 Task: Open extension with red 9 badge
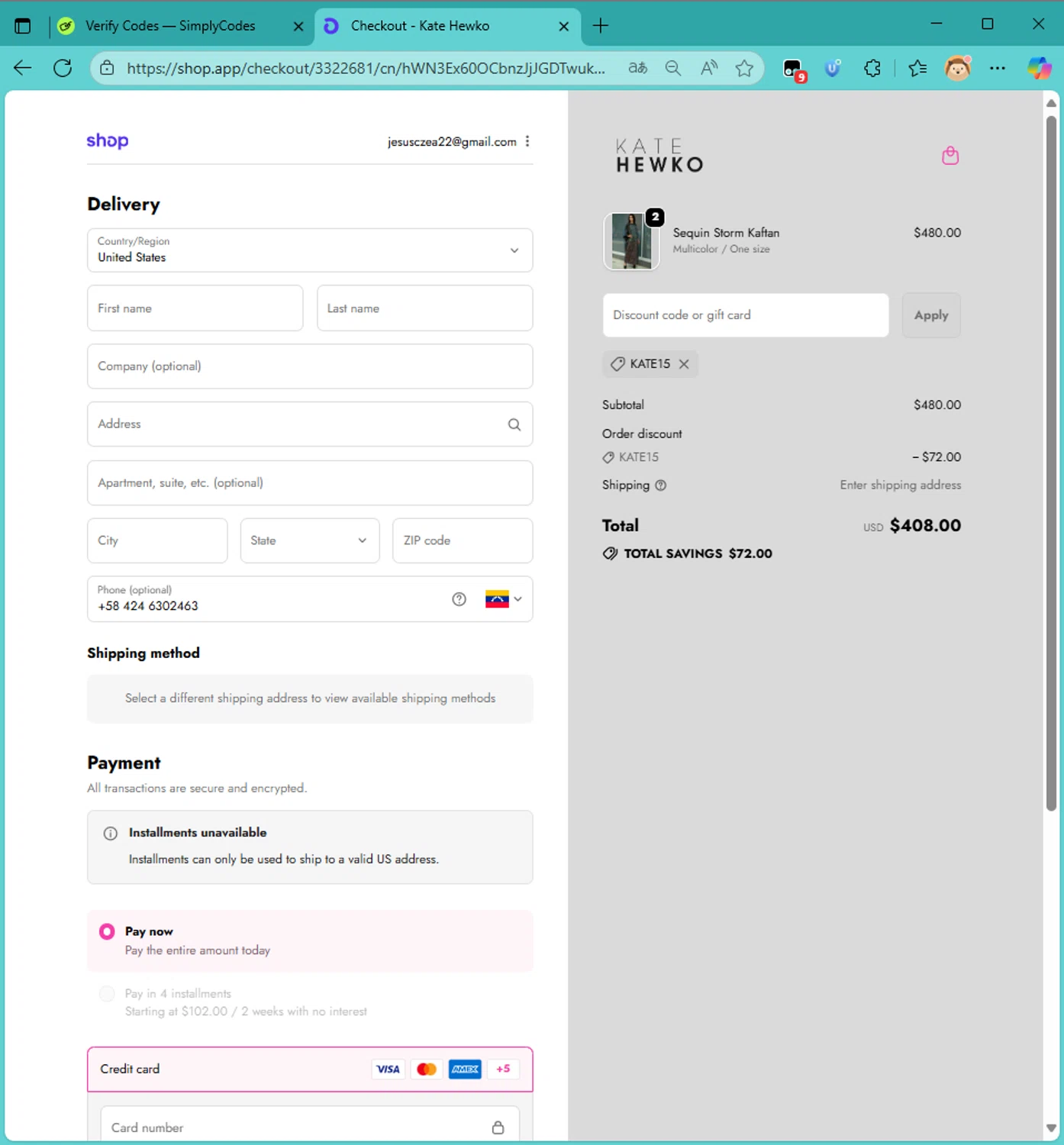click(794, 69)
